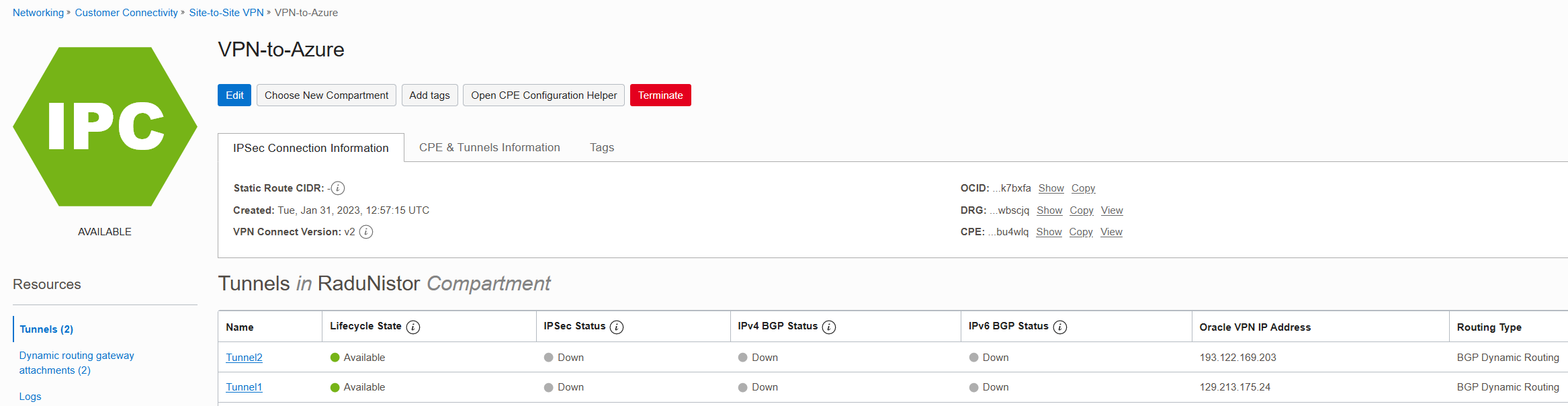Copy the DRG identifier
The image size is (1568, 406).
[1081, 210]
